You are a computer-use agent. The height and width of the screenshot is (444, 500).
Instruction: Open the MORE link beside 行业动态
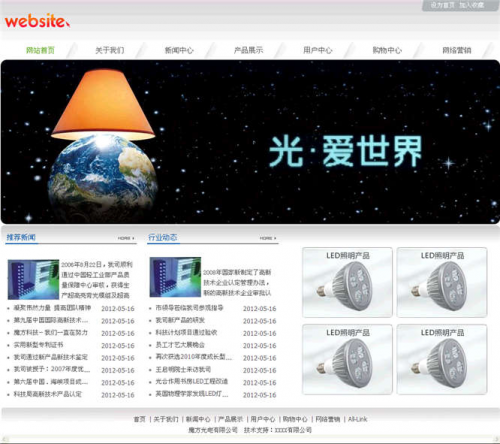(268, 238)
